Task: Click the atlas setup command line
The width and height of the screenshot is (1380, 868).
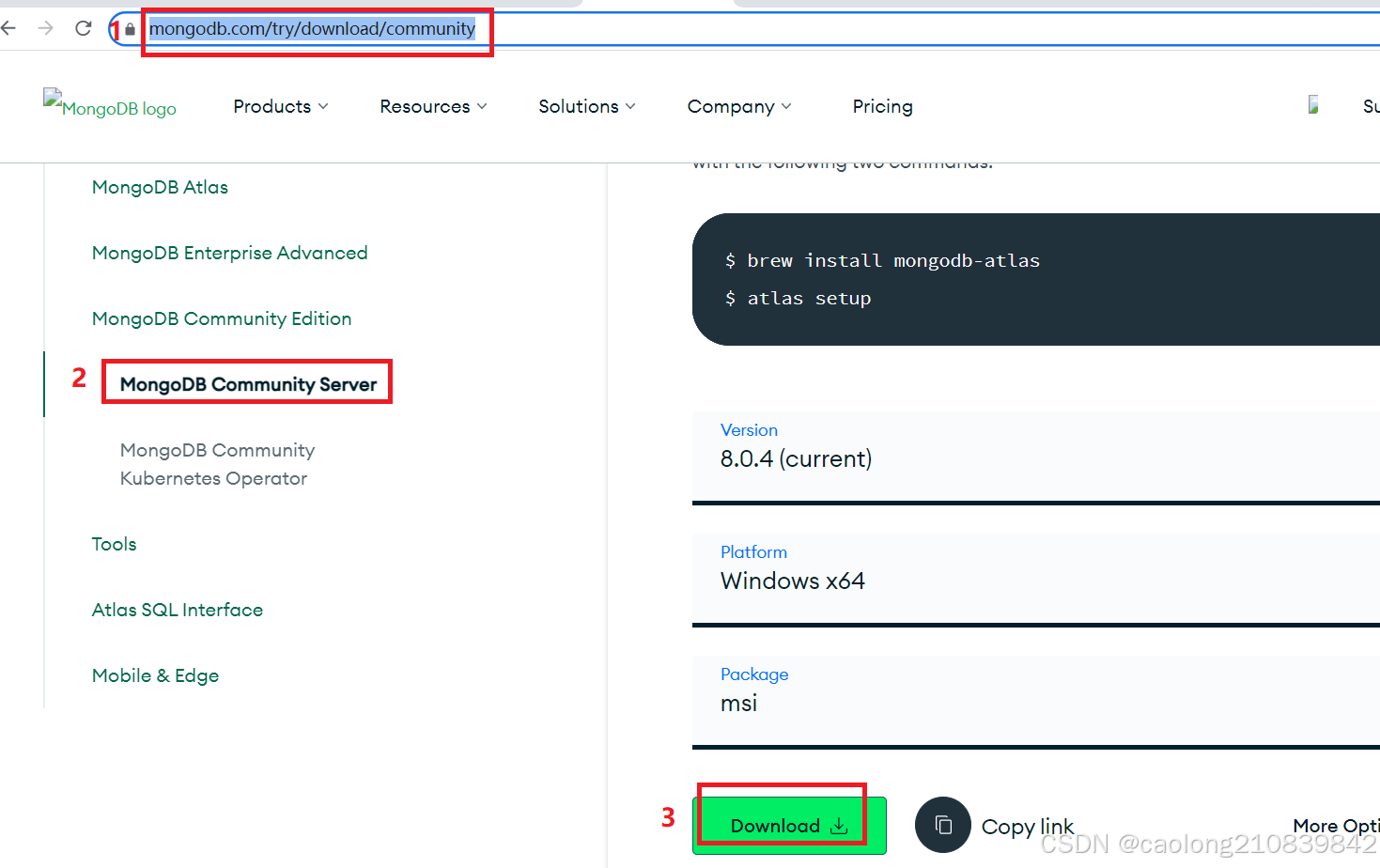Action: 798,298
